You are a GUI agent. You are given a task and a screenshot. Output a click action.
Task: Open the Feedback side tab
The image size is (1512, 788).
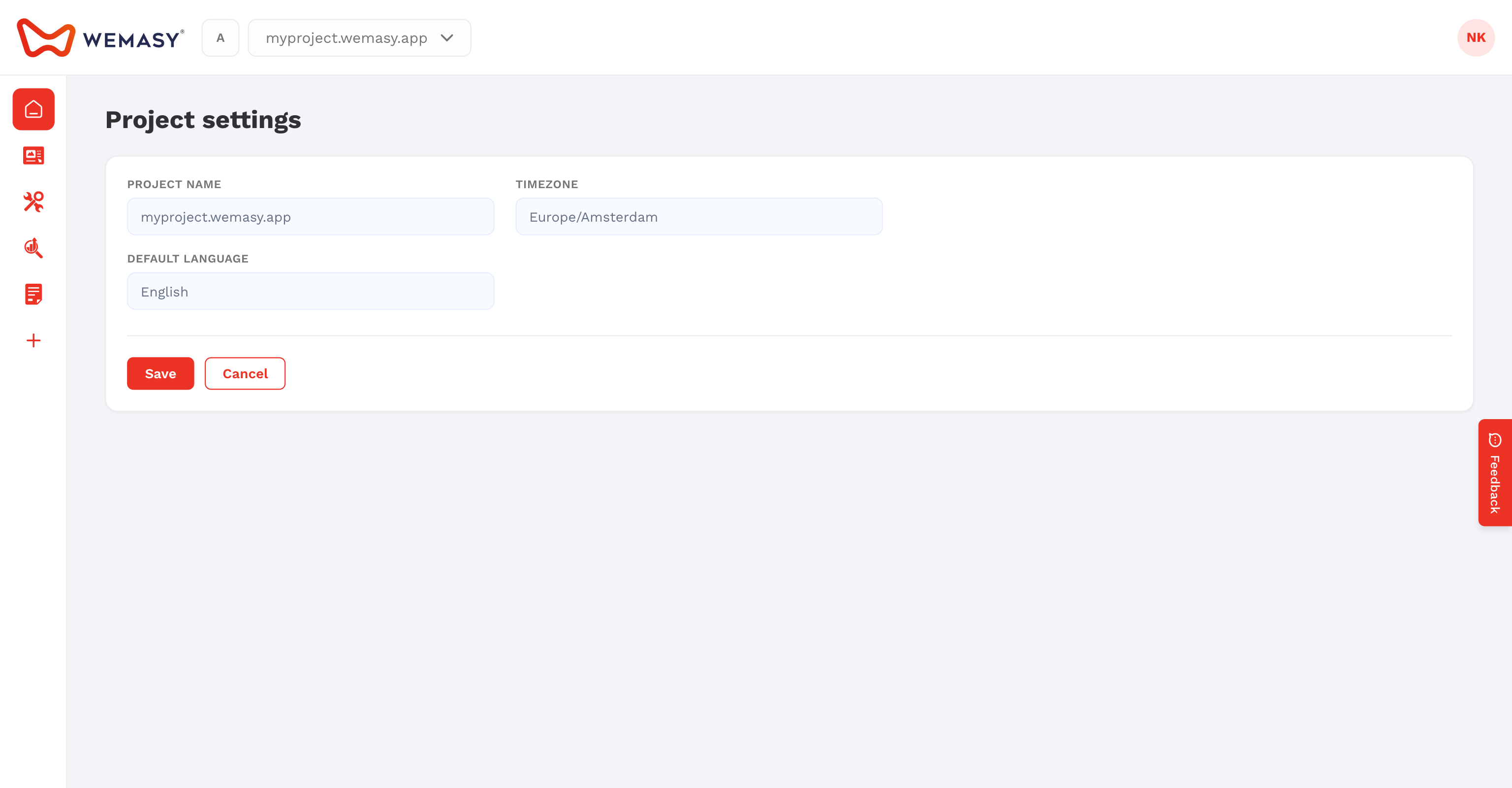(1494, 473)
